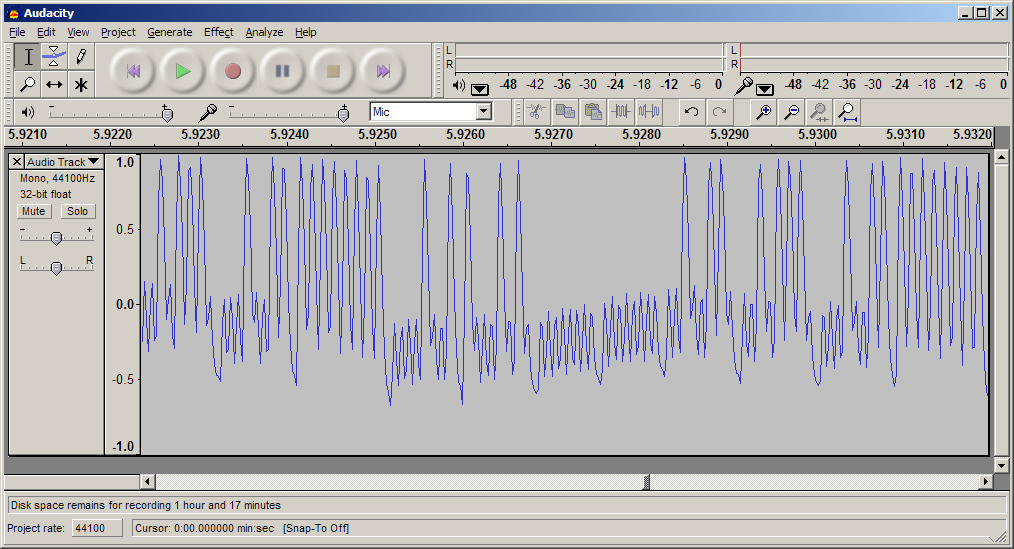The height and width of the screenshot is (549, 1014).
Task: Click the playback output level meter
Action: coord(588,57)
